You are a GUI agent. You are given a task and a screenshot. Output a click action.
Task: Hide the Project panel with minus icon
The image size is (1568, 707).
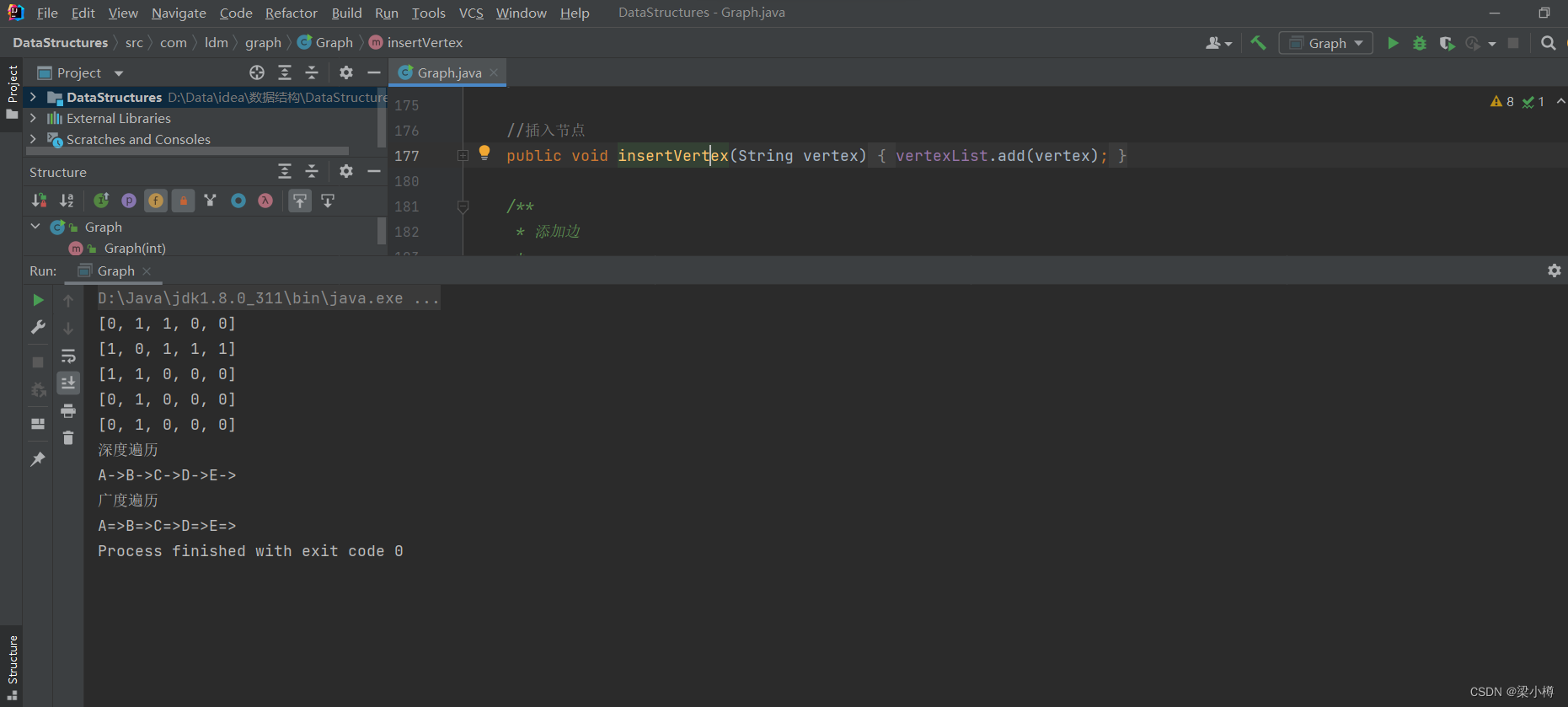[374, 72]
